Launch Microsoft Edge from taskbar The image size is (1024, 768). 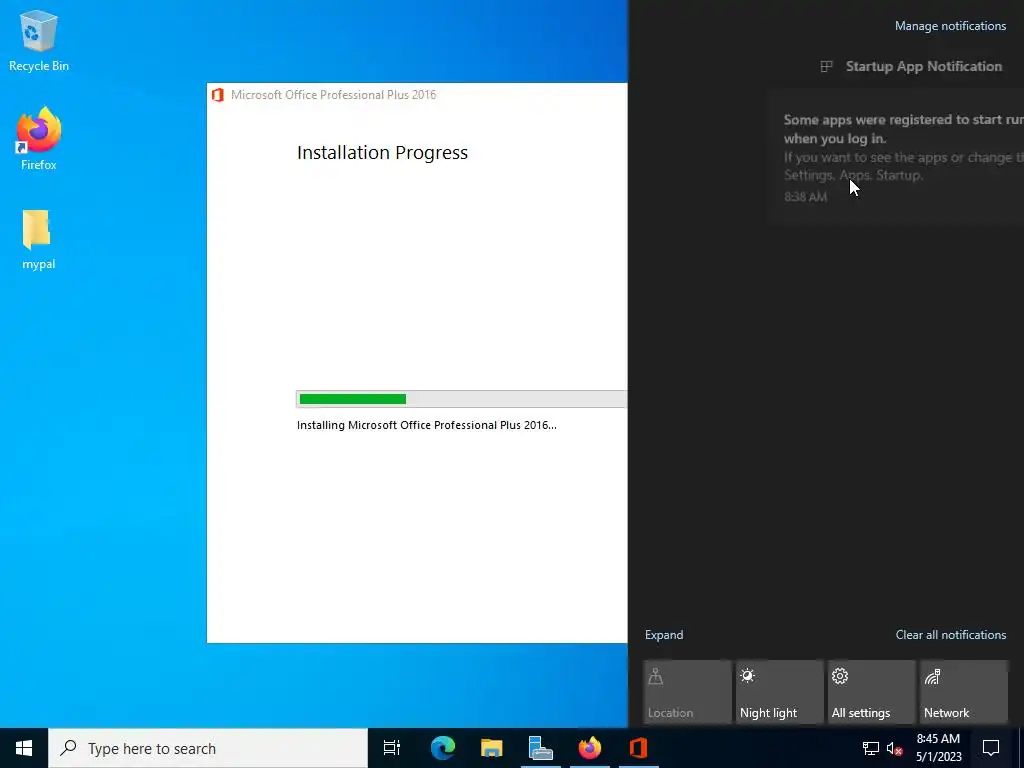[443, 748]
